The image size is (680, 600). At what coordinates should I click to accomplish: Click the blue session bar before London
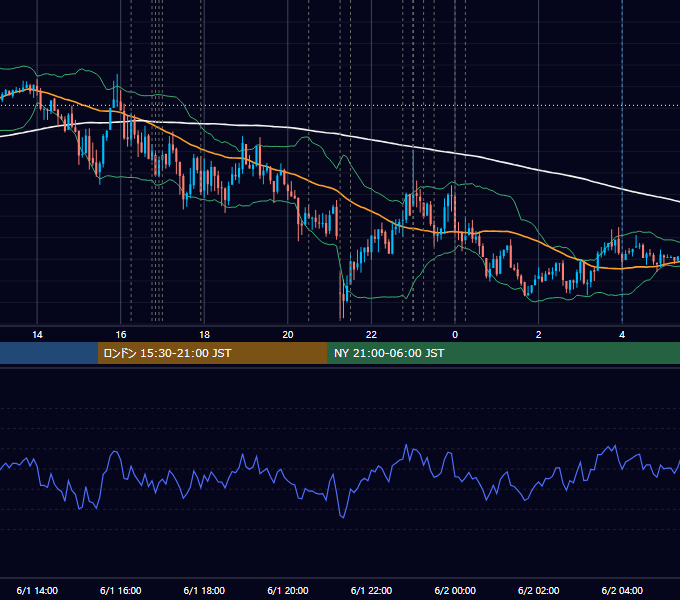pos(49,353)
